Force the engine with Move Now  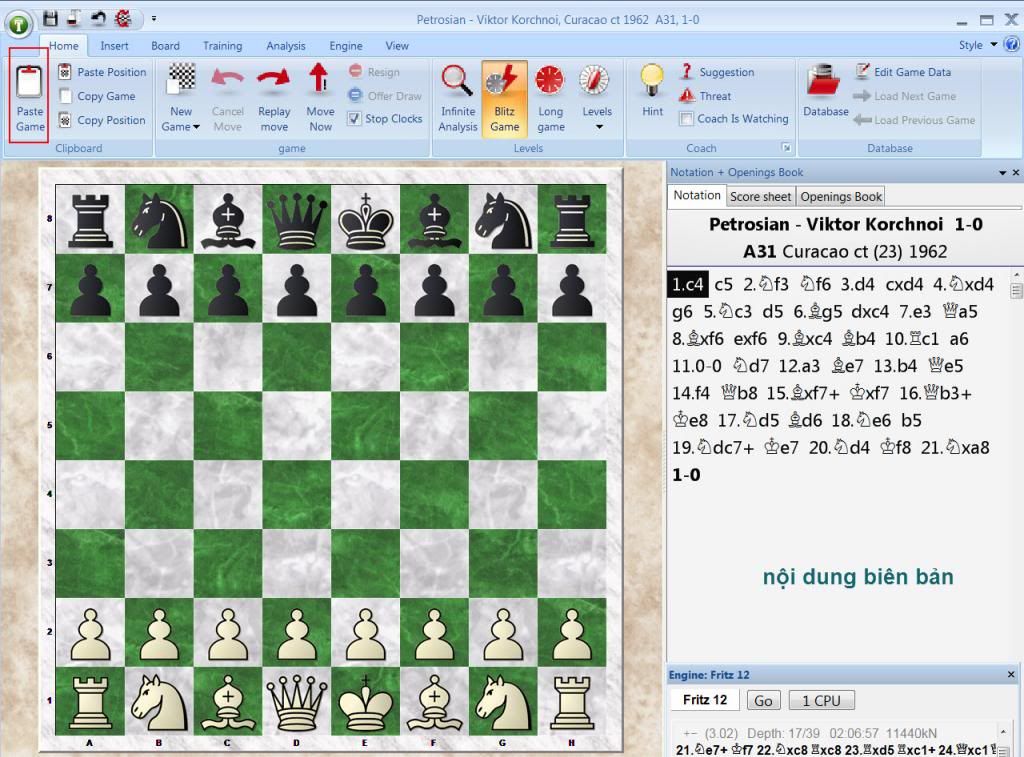pyautogui.click(x=320, y=97)
